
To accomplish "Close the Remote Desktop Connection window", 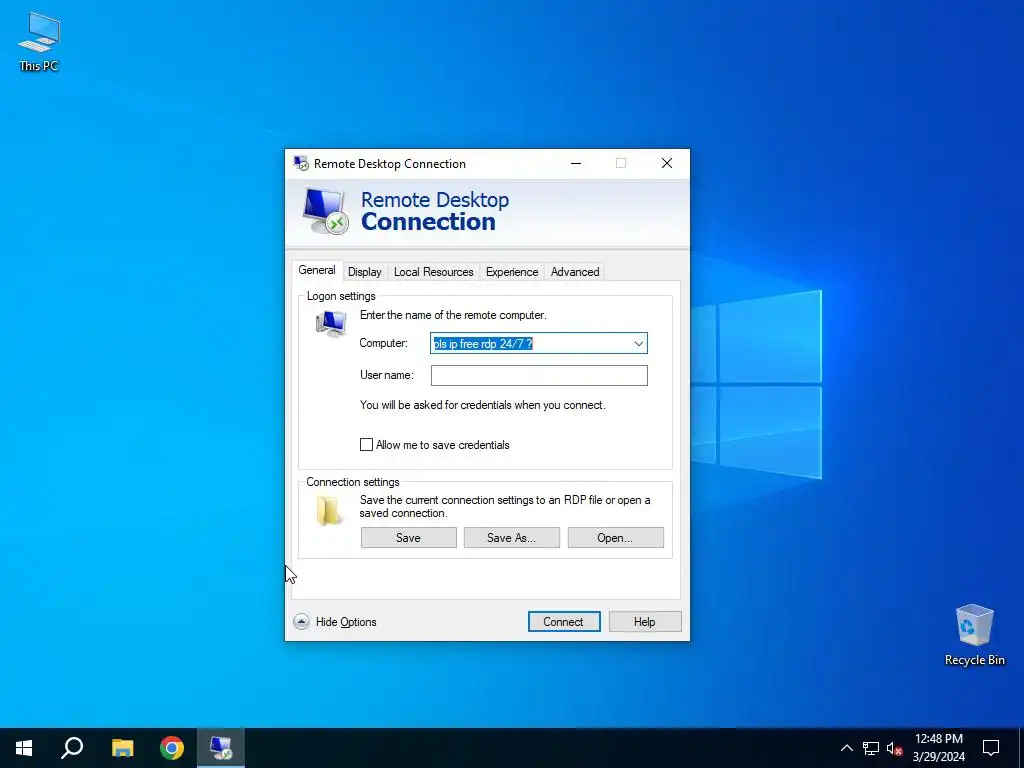I will coord(667,163).
